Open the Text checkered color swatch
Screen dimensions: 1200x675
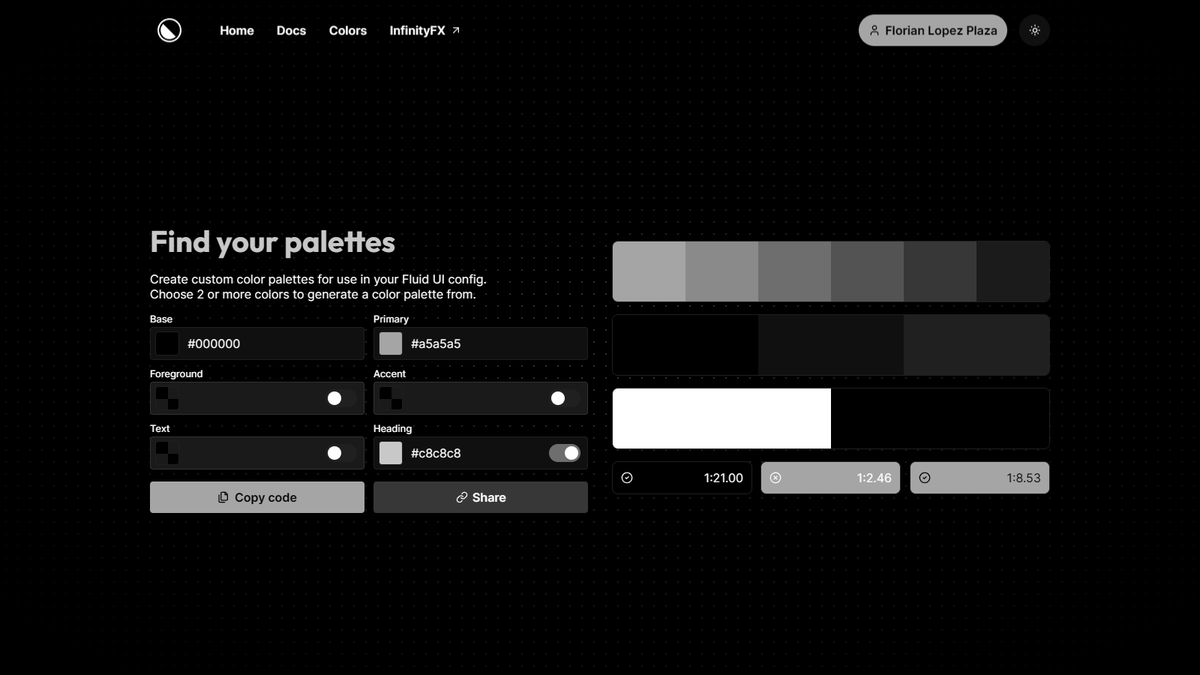click(167, 453)
